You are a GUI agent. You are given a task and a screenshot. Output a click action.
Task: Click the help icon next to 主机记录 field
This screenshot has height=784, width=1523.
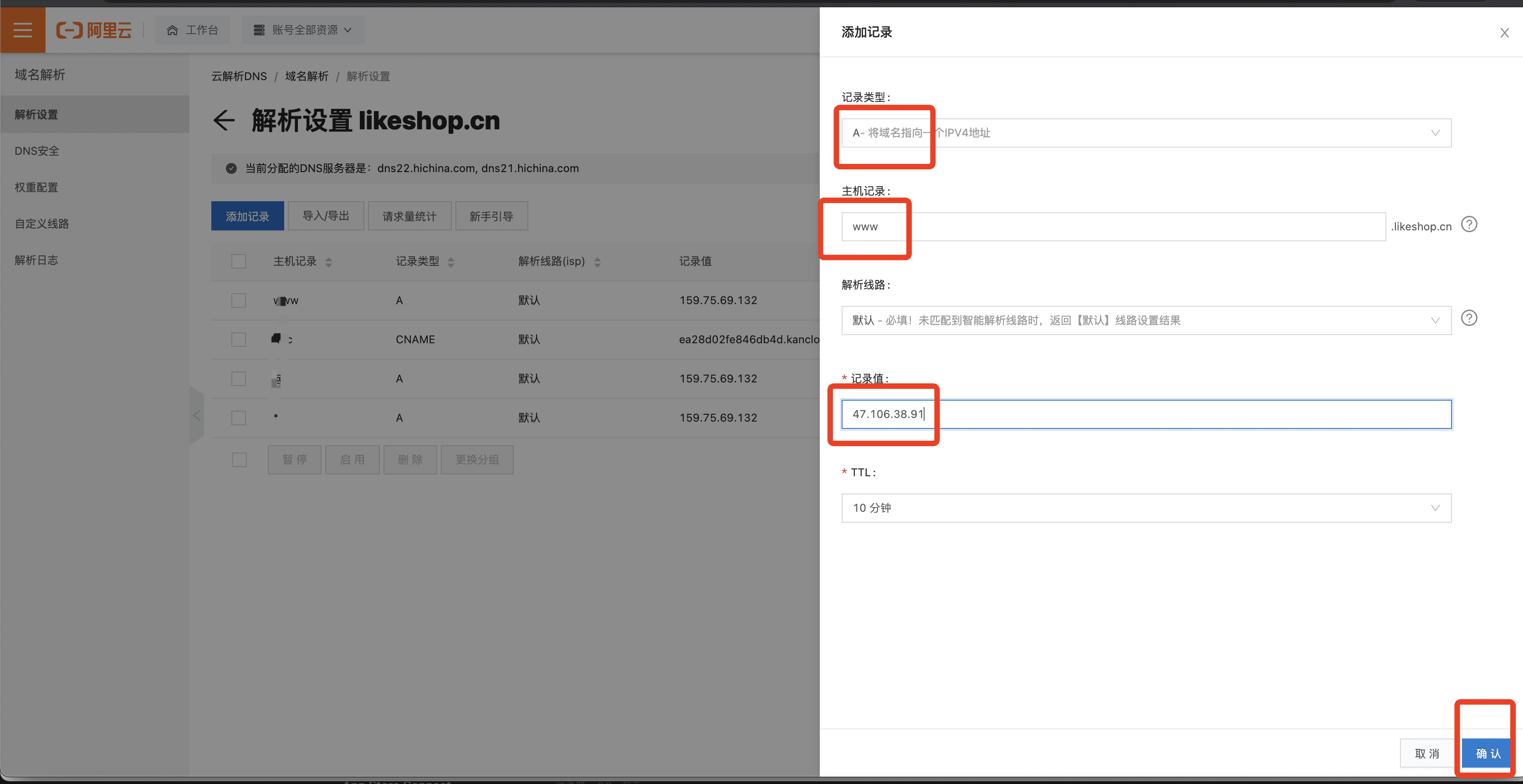pos(1469,224)
